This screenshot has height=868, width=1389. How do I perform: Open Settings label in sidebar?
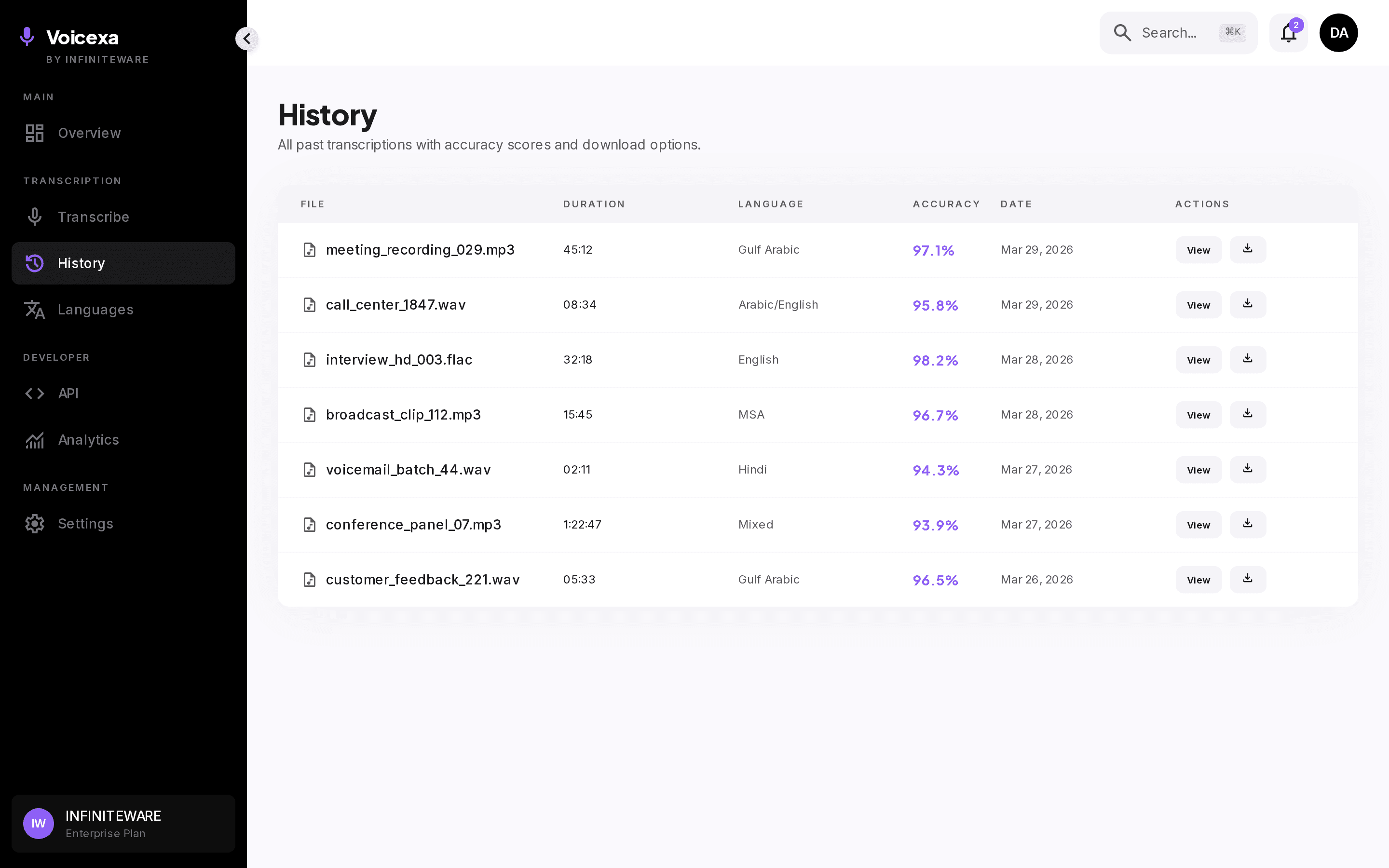click(x=85, y=524)
